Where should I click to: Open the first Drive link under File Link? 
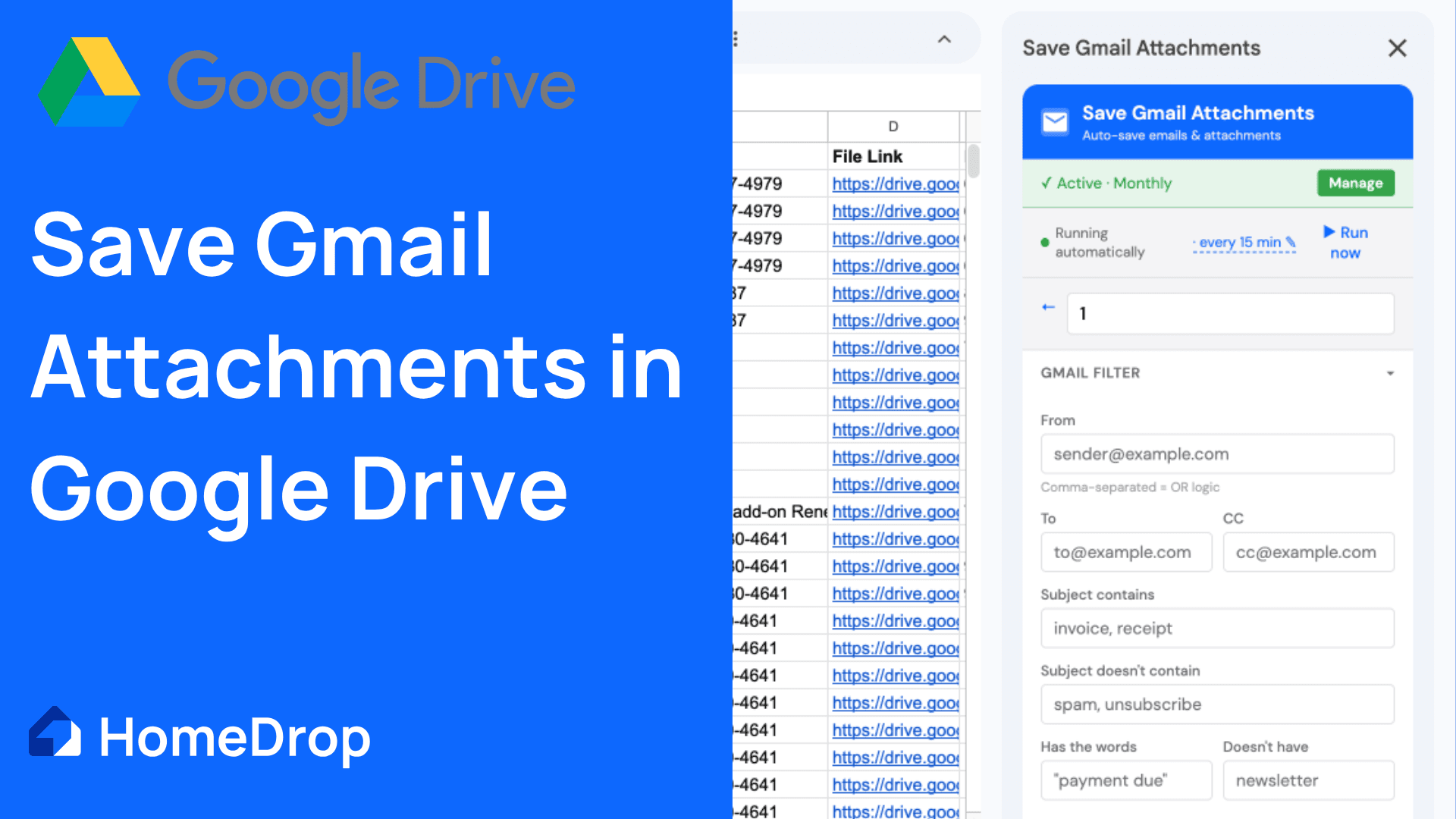896,184
